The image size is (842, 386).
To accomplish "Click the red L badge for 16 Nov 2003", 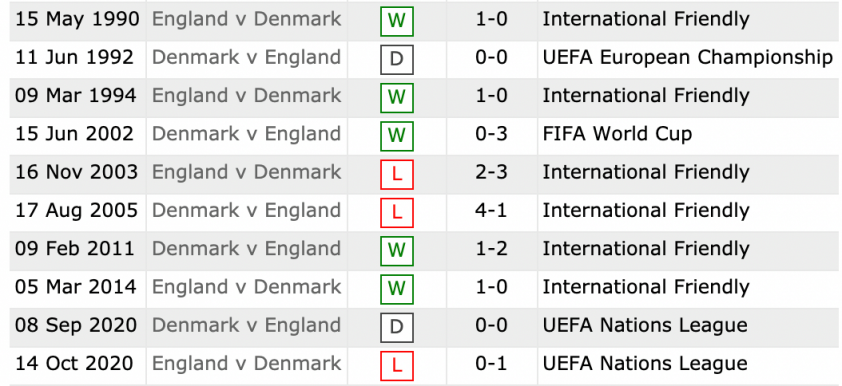I will [x=397, y=174].
